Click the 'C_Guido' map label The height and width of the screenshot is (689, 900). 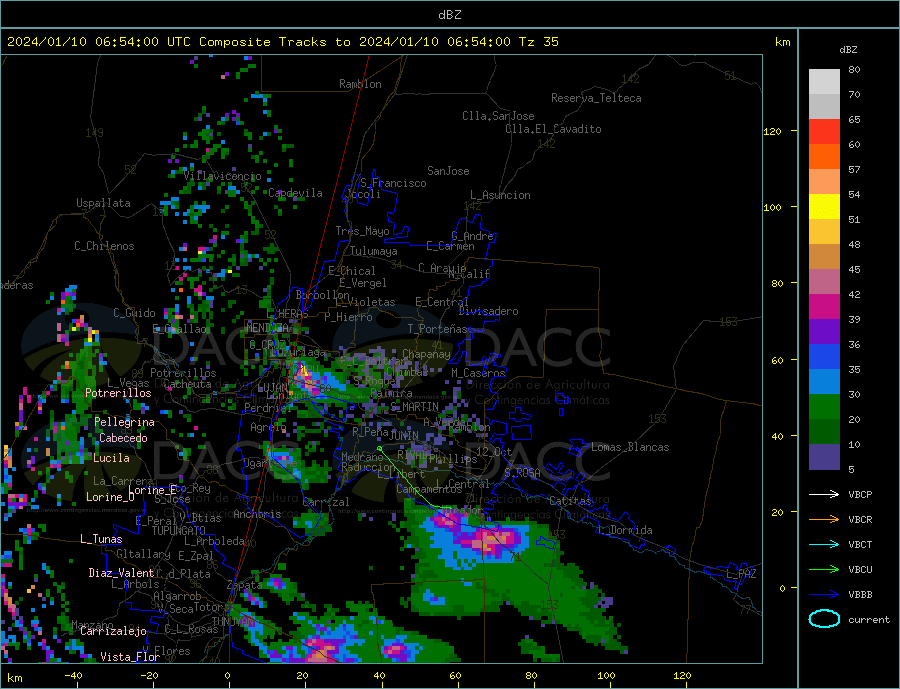coord(134,313)
